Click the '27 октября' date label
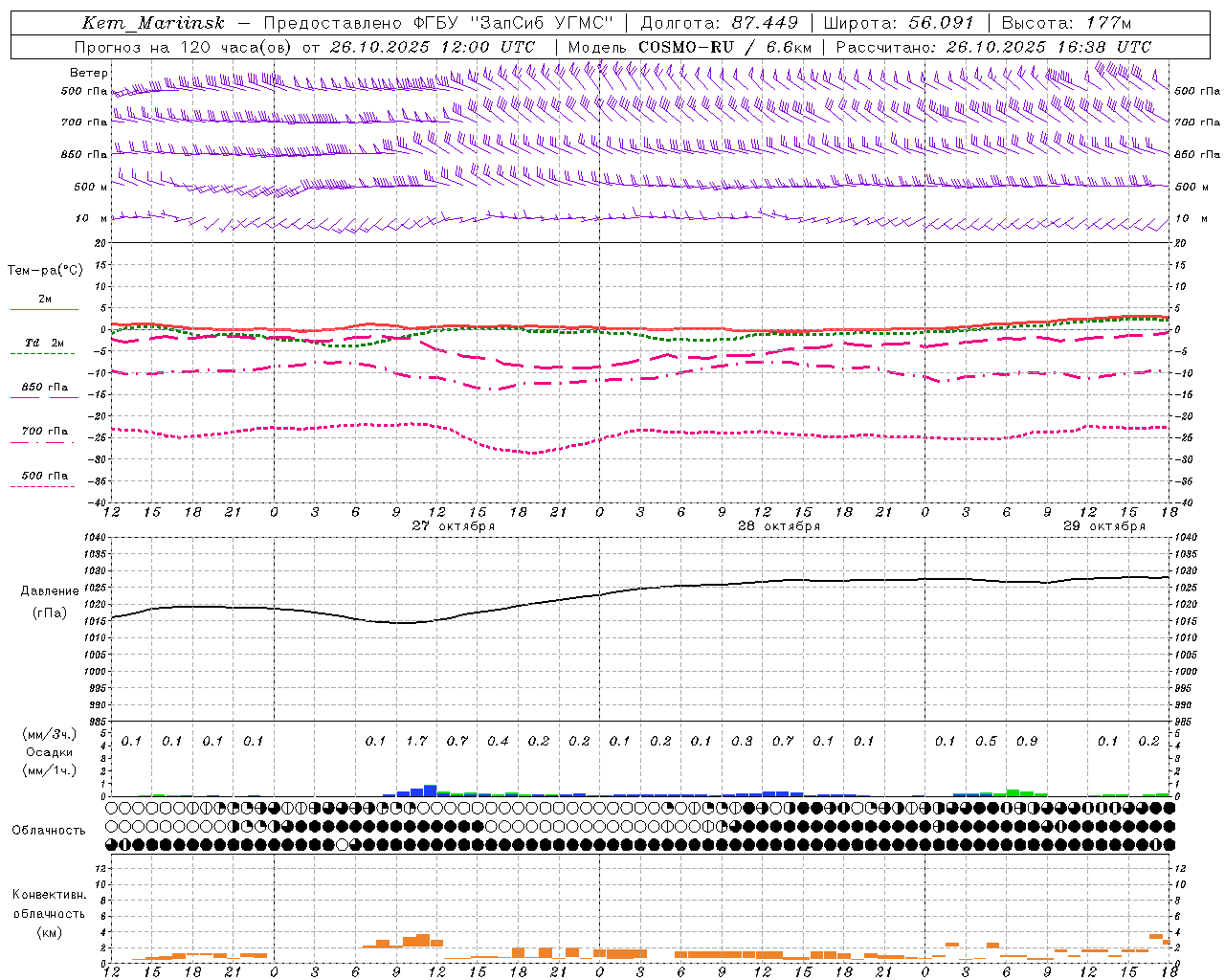The height and width of the screenshot is (980, 1225). pyautogui.click(x=454, y=526)
